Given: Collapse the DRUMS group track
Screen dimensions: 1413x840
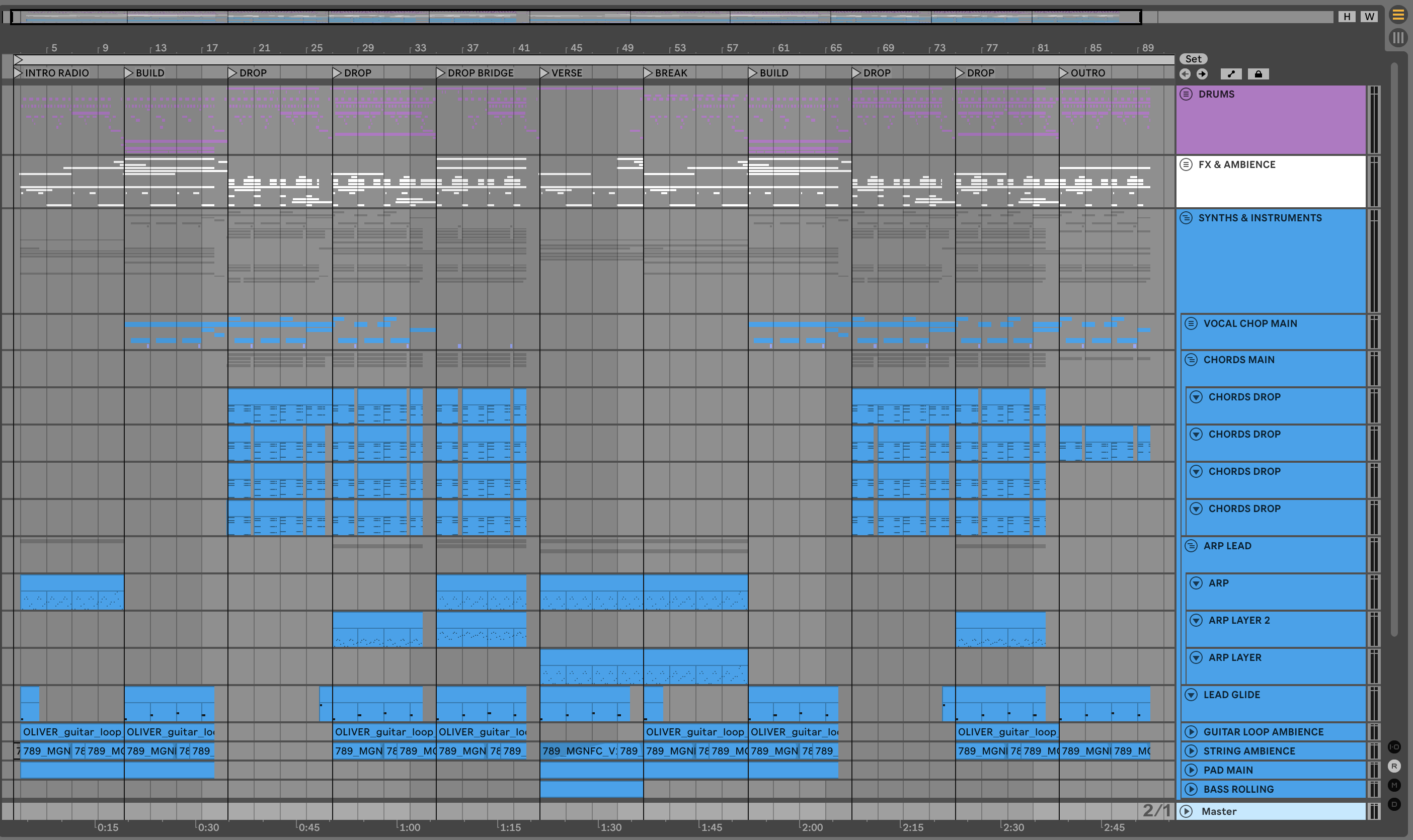Looking at the screenshot, I should tap(1186, 94).
